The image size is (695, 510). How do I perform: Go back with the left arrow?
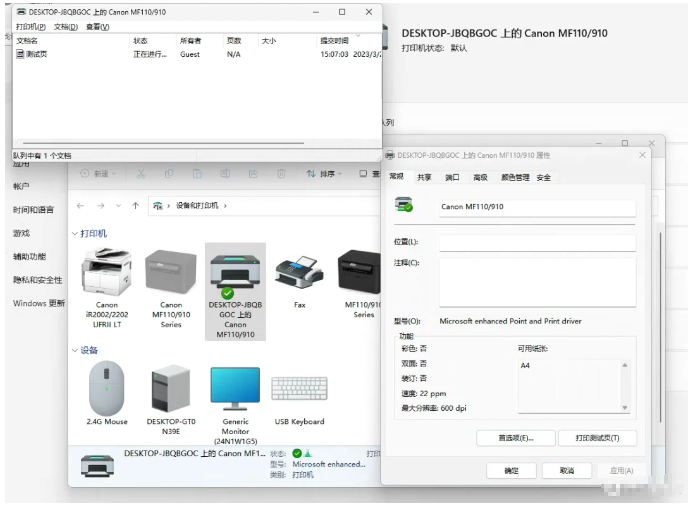click(80, 206)
